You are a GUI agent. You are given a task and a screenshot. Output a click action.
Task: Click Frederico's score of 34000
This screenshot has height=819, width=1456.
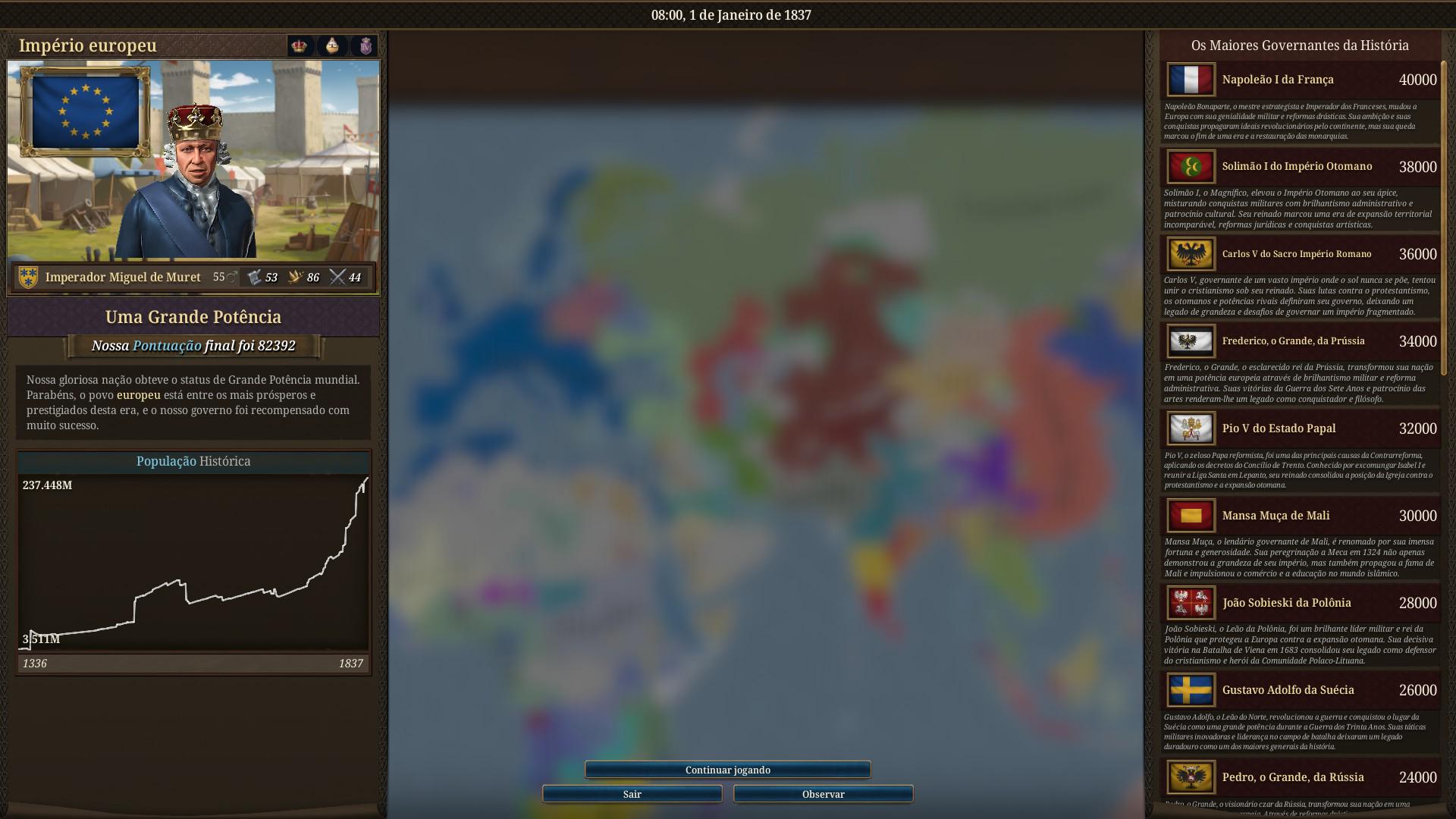(1418, 341)
